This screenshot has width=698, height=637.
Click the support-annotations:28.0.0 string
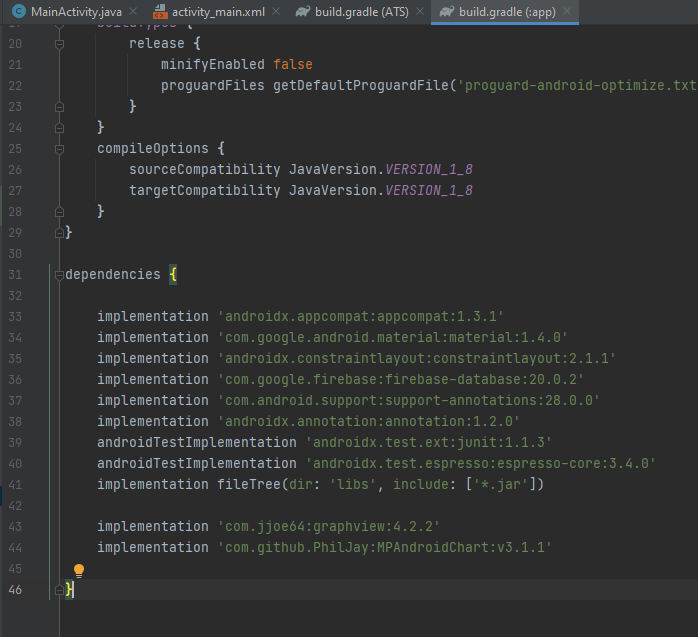coord(408,400)
